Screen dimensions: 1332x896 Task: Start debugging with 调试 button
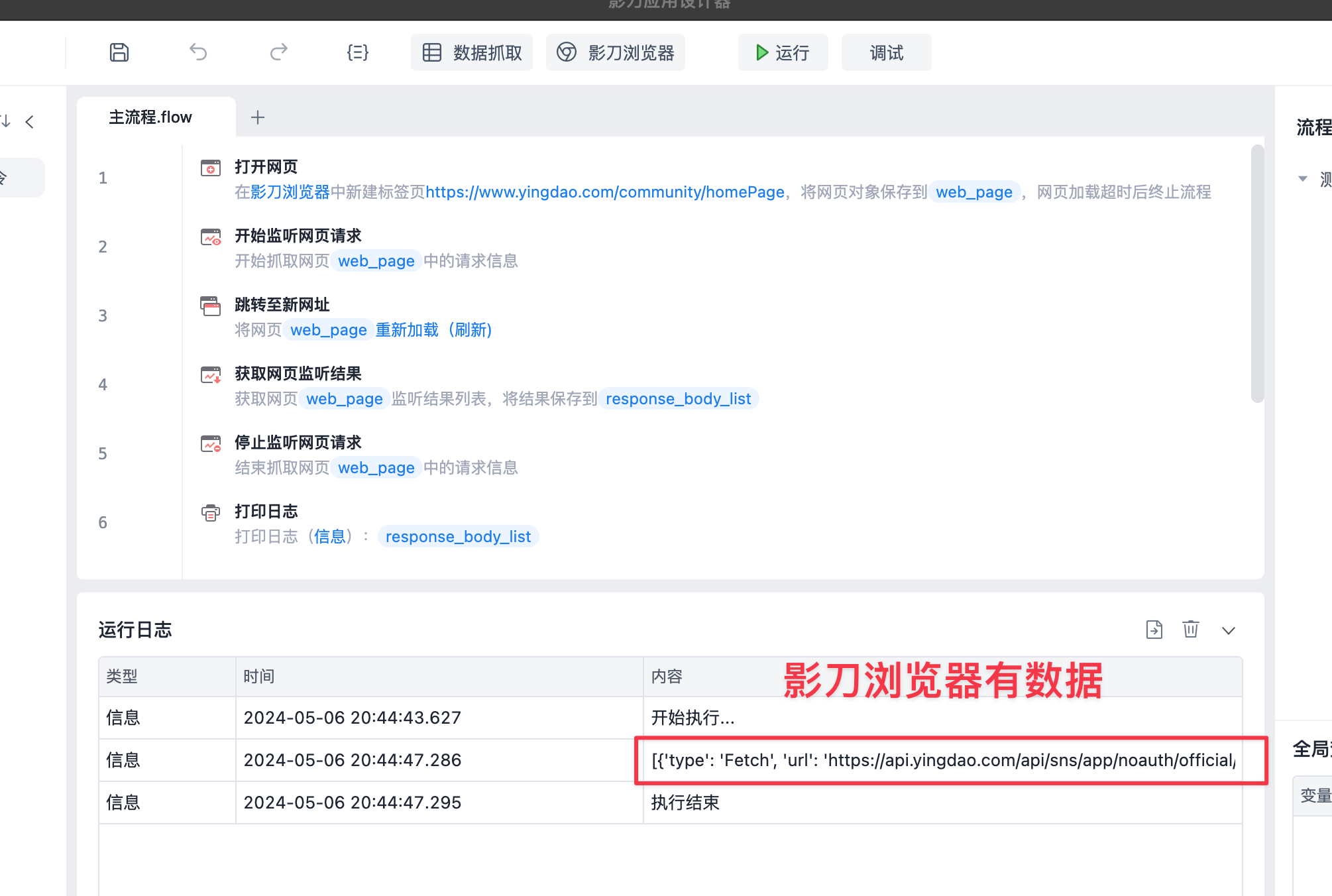click(x=887, y=52)
